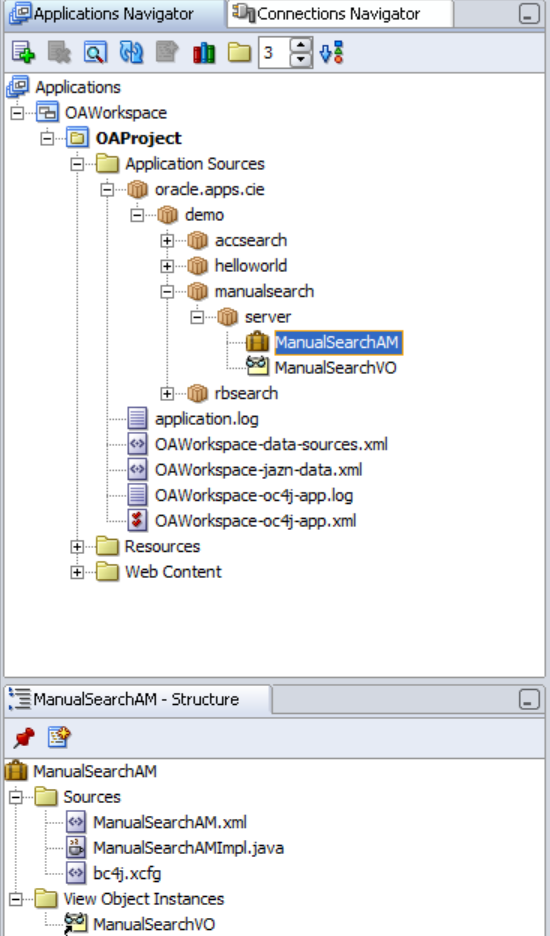
Task: Click the Sources folder icon in Structure
Action: coord(46,797)
